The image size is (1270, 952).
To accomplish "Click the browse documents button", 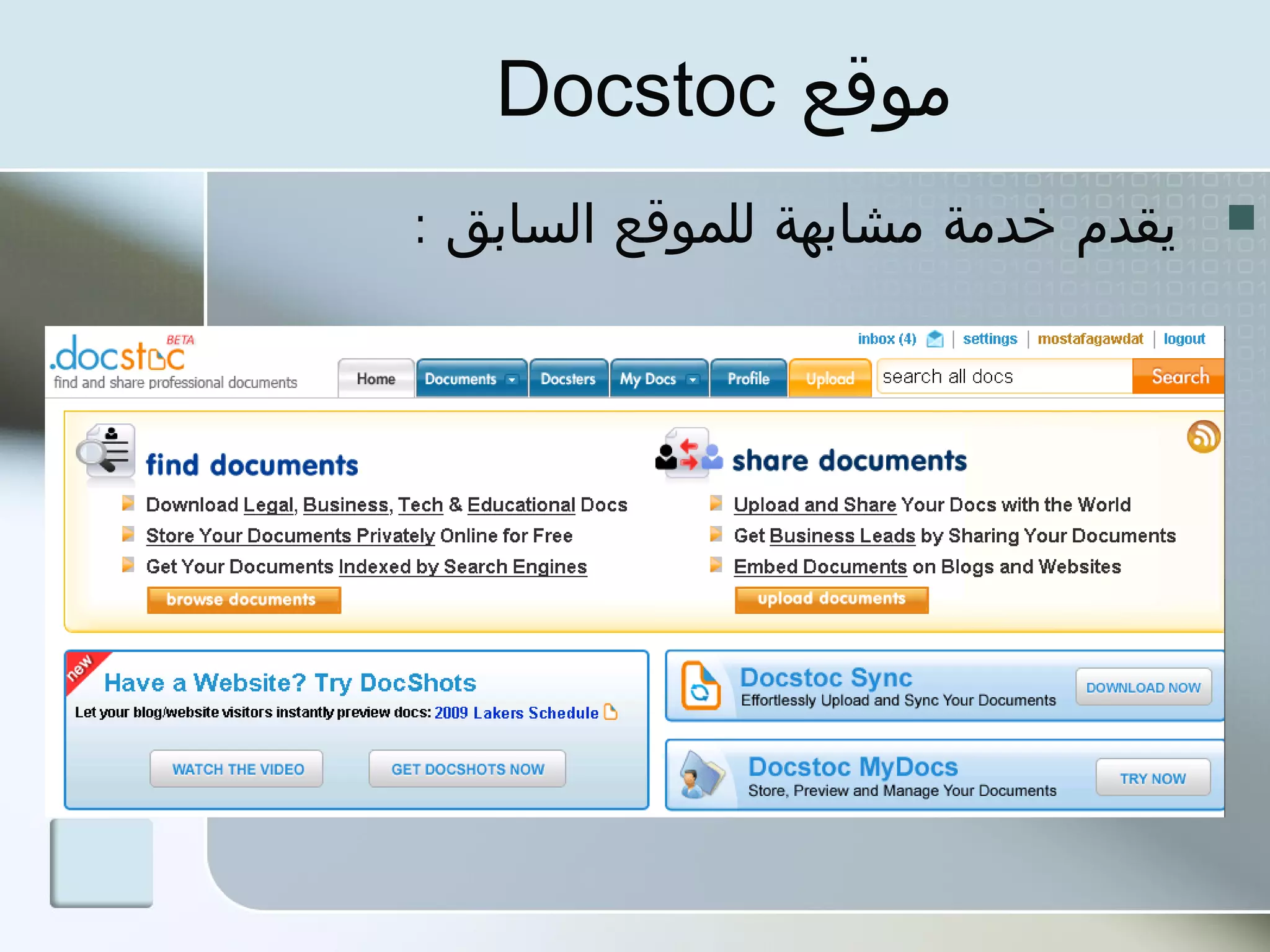I will tap(244, 599).
